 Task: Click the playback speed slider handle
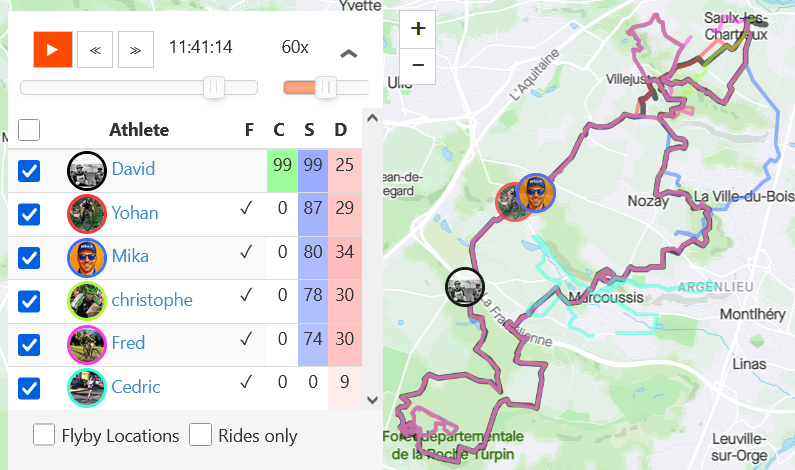325,88
